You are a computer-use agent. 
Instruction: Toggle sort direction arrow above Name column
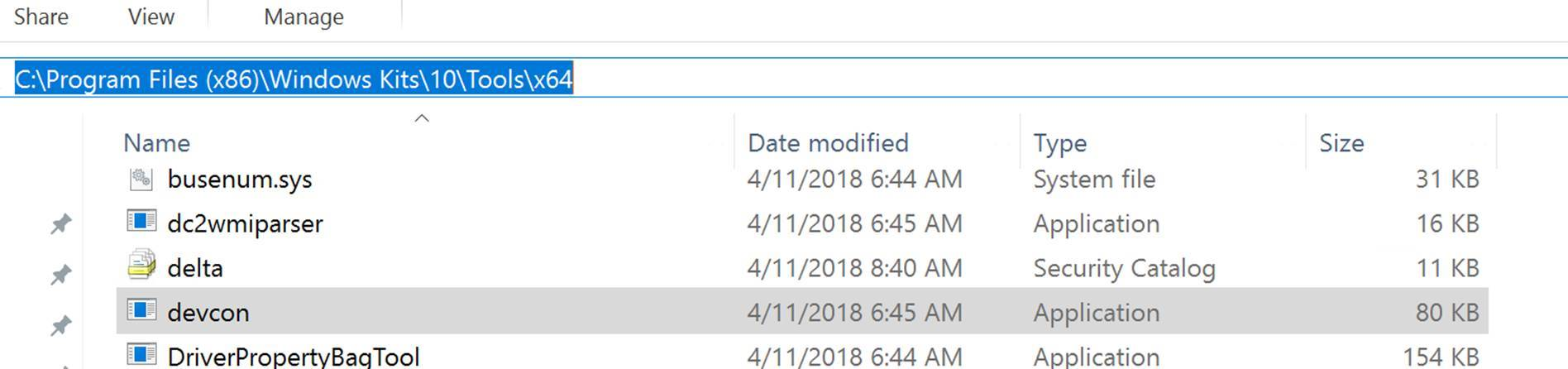pyautogui.click(x=422, y=118)
